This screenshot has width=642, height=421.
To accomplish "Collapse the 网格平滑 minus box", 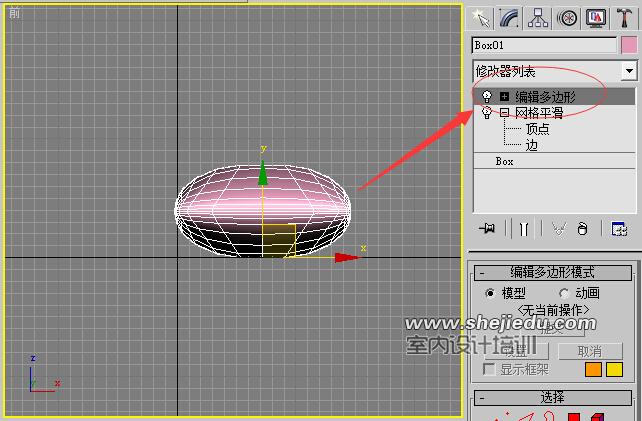I will (x=504, y=112).
